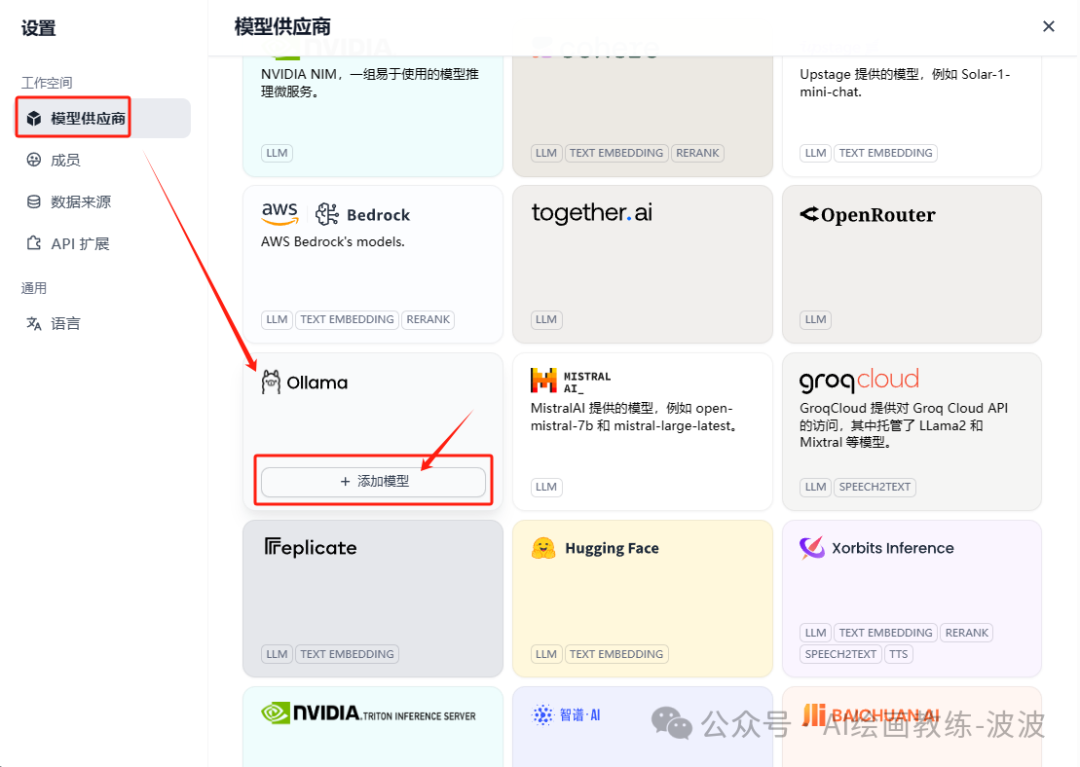
Task: Click 添加模型 button on Ollama card
Action: [373, 481]
